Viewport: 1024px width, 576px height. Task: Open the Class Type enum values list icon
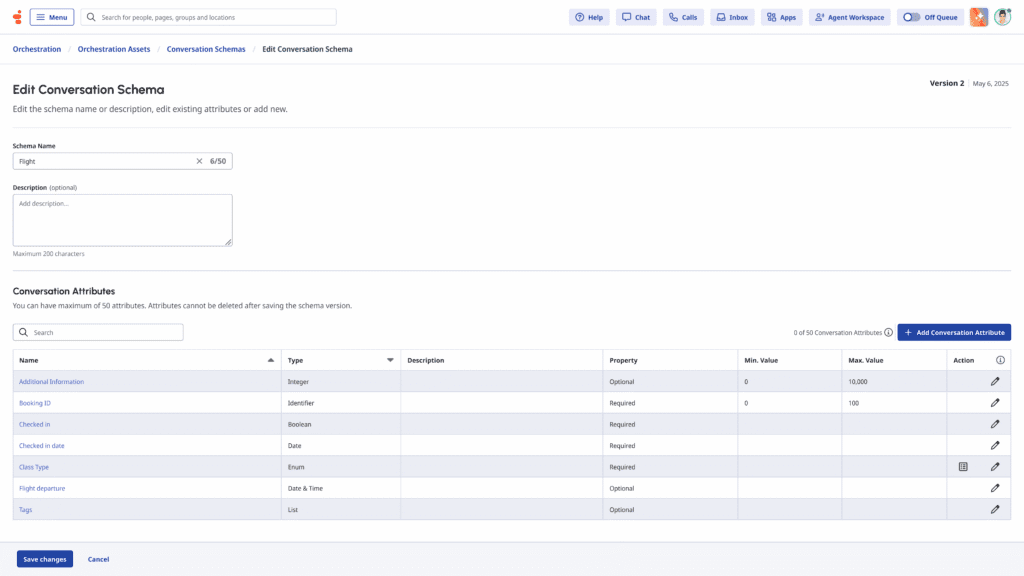[x=963, y=467]
